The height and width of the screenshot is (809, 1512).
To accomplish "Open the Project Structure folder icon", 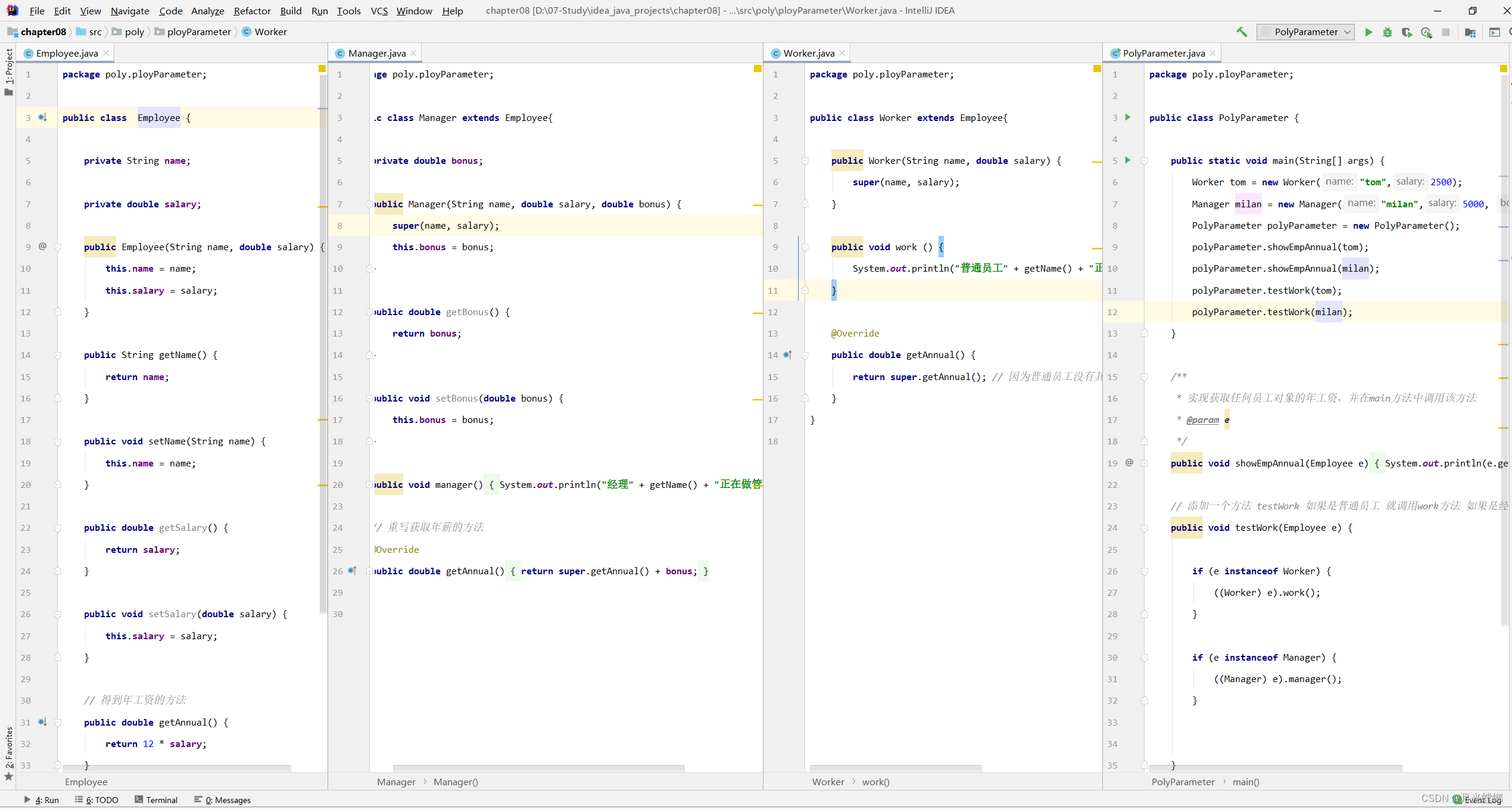I will point(1470,32).
